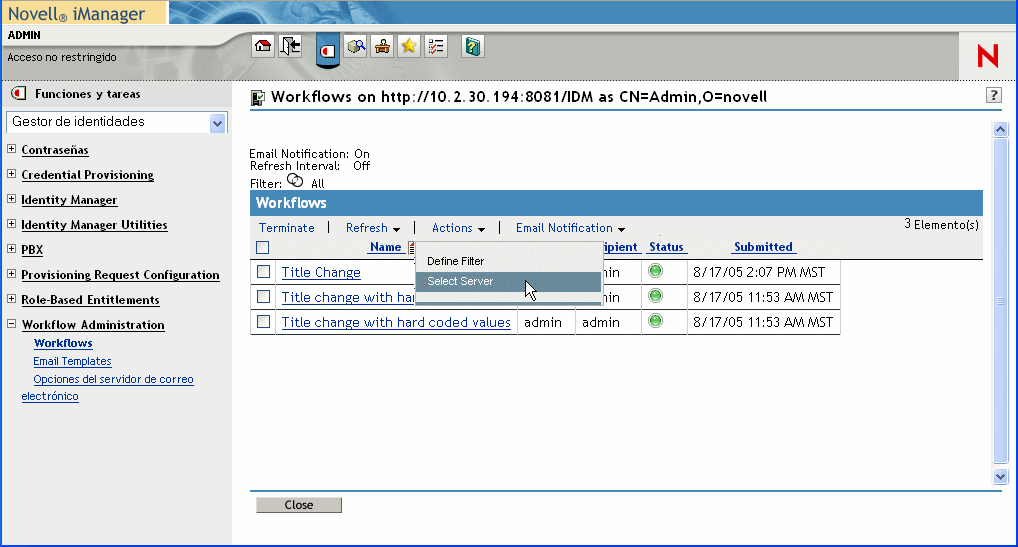Click green status icon for Title Change
Image resolution: width=1018 pixels, height=547 pixels.
(656, 271)
